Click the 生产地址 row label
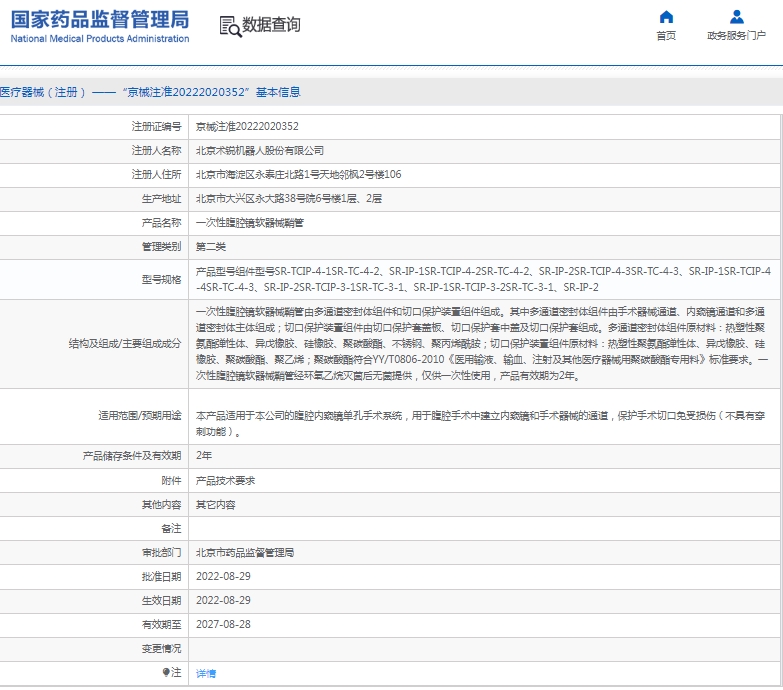Viewport: 783px width, 690px height. click(161, 198)
